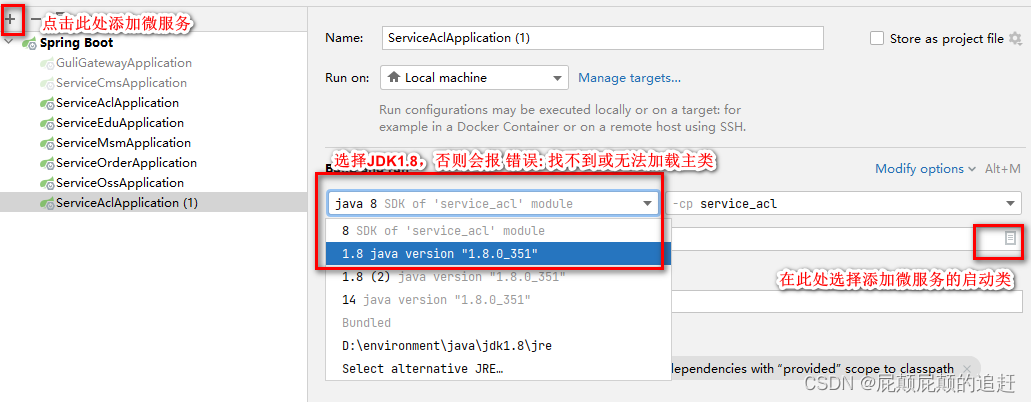Open the Manage targets link
Image resolution: width=1031 pixels, height=402 pixels.
(629, 78)
